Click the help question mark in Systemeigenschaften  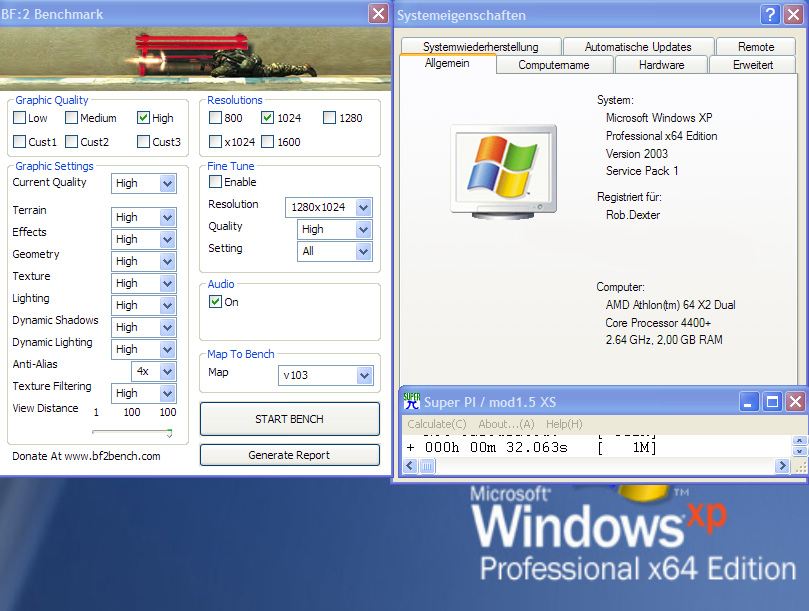coord(770,14)
